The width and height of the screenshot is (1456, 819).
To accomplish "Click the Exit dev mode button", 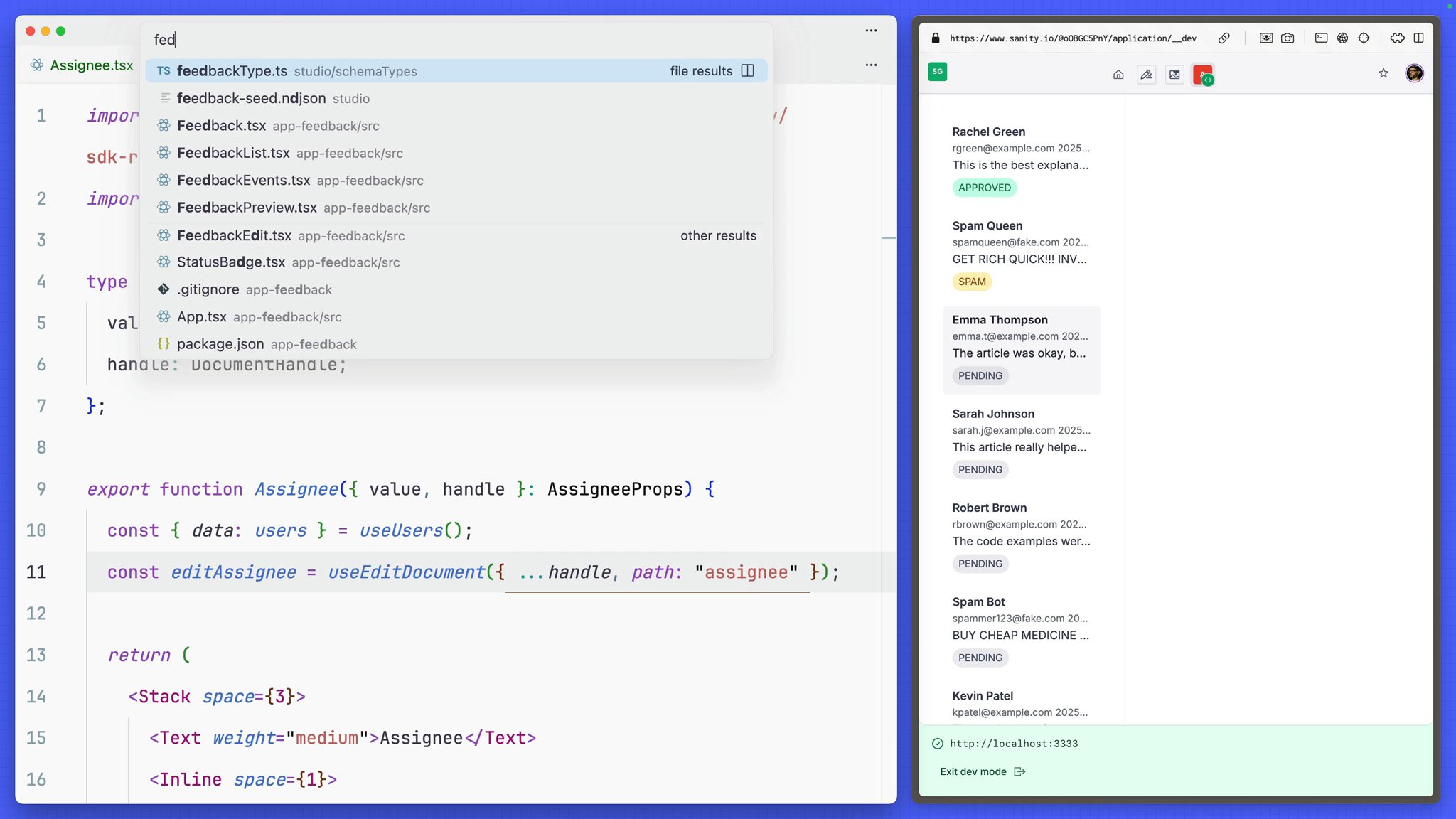I will (x=983, y=771).
